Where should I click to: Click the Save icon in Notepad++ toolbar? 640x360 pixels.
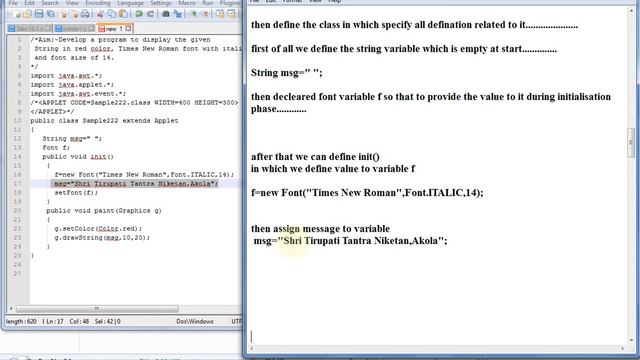click(x=39, y=14)
